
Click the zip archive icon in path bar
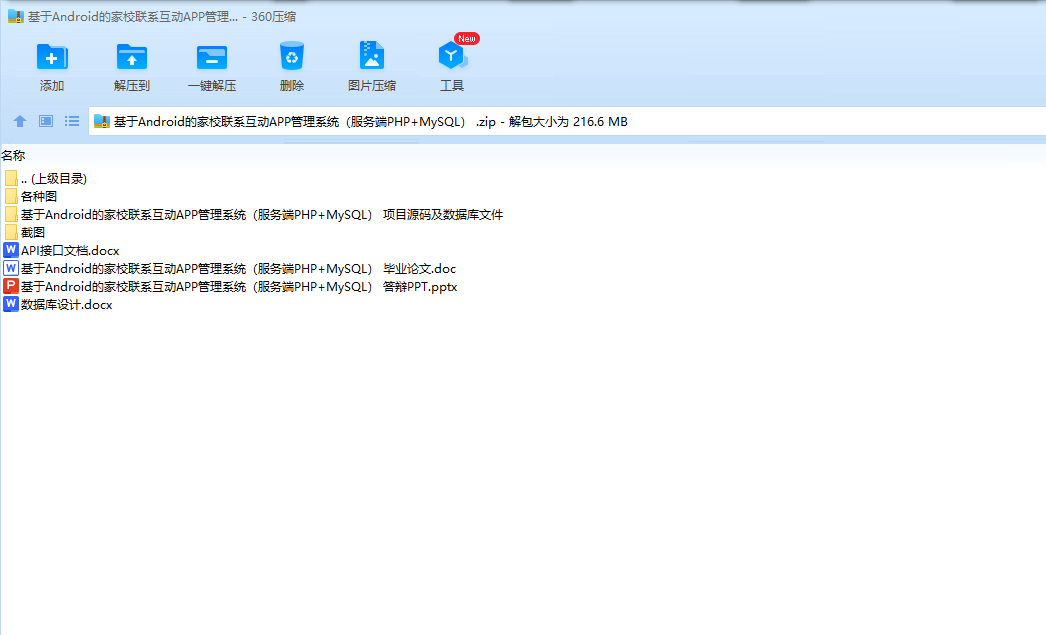101,121
